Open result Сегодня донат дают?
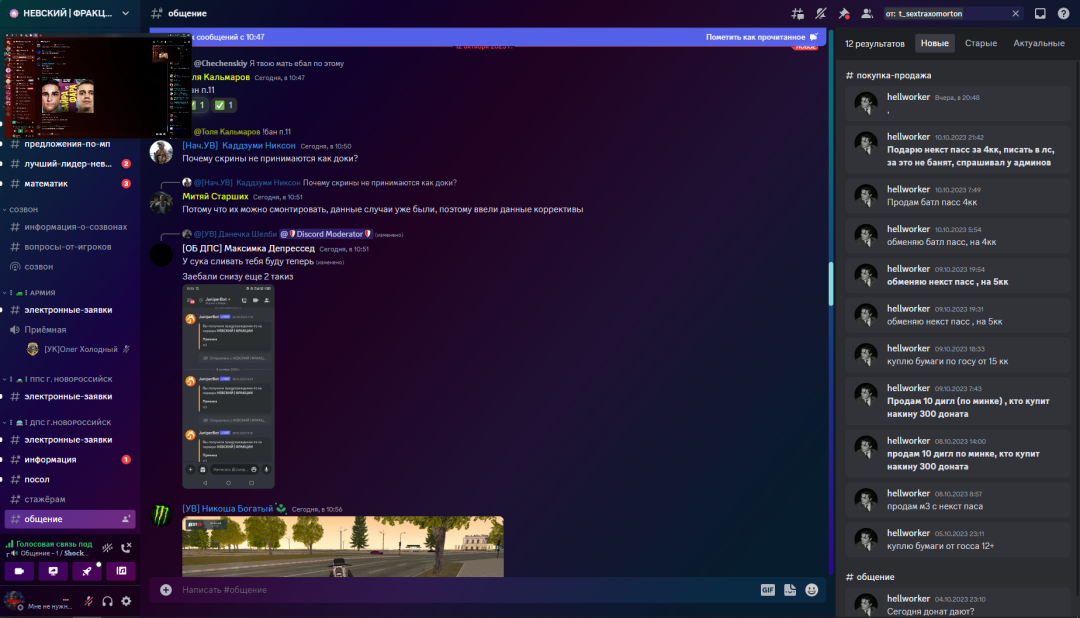 point(959,605)
